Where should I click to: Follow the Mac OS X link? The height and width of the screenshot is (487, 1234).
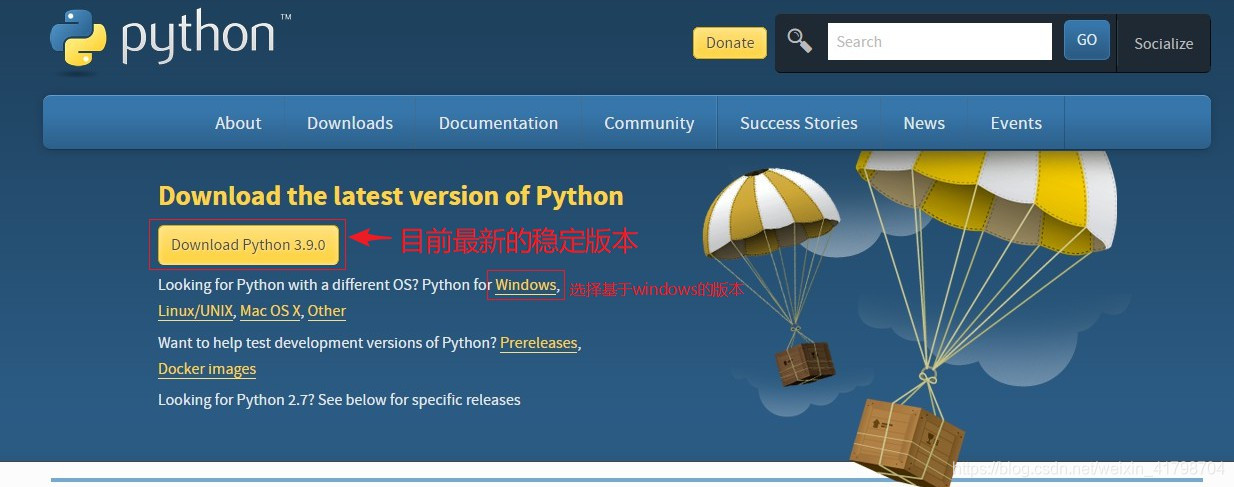point(270,311)
